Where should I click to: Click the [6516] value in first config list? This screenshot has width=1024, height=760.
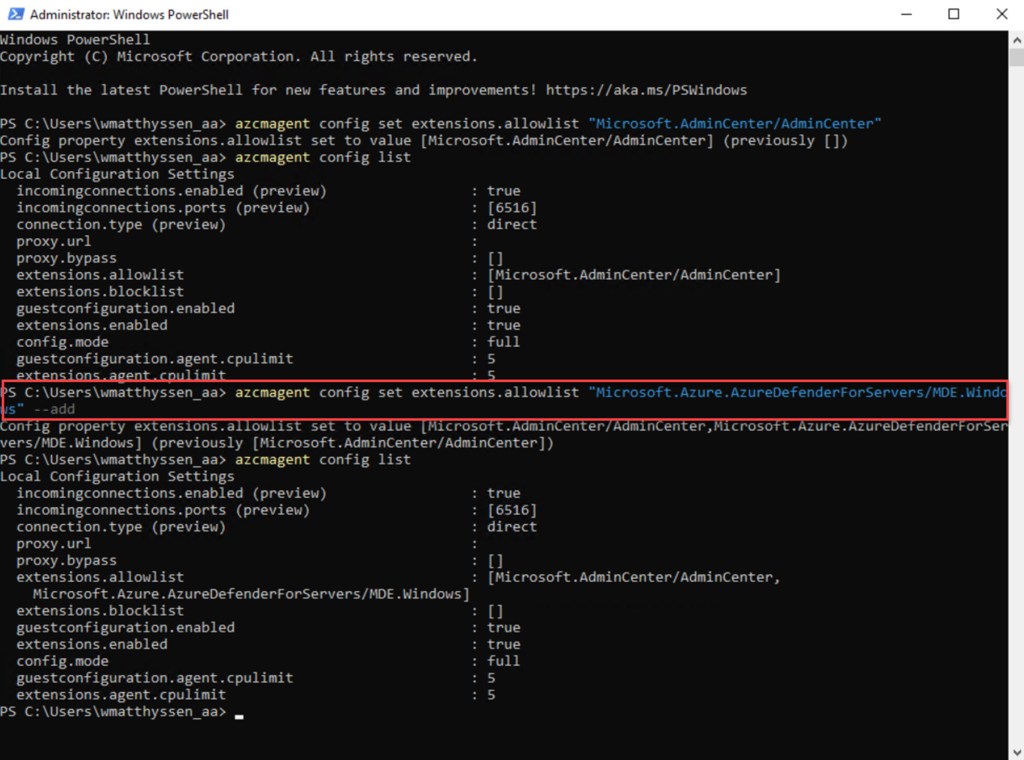point(512,207)
